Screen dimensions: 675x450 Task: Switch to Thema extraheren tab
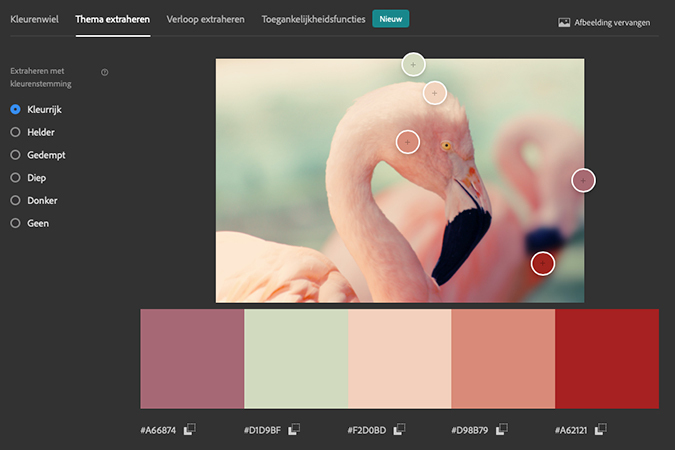(x=113, y=19)
